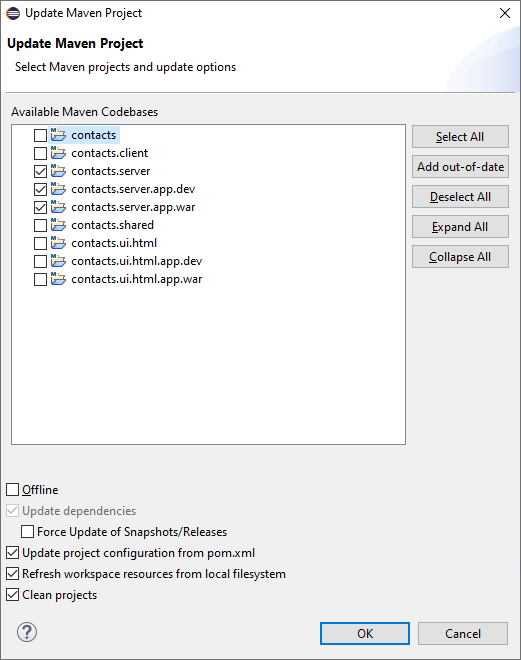Confirm the update with OK
The width and height of the screenshot is (521, 660).
tap(365, 633)
